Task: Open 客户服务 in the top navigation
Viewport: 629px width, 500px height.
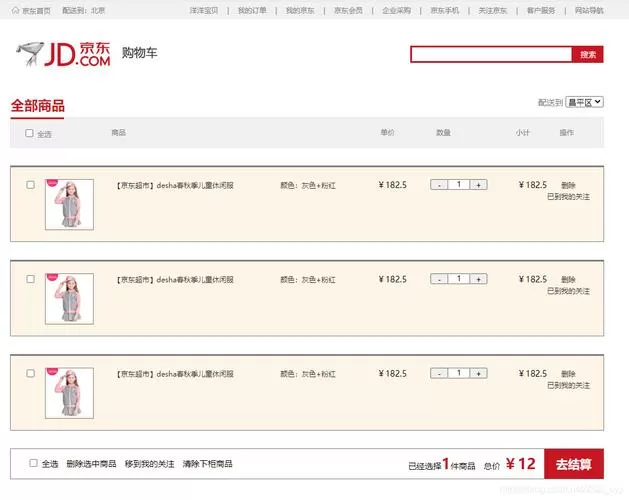Action: coord(541,10)
